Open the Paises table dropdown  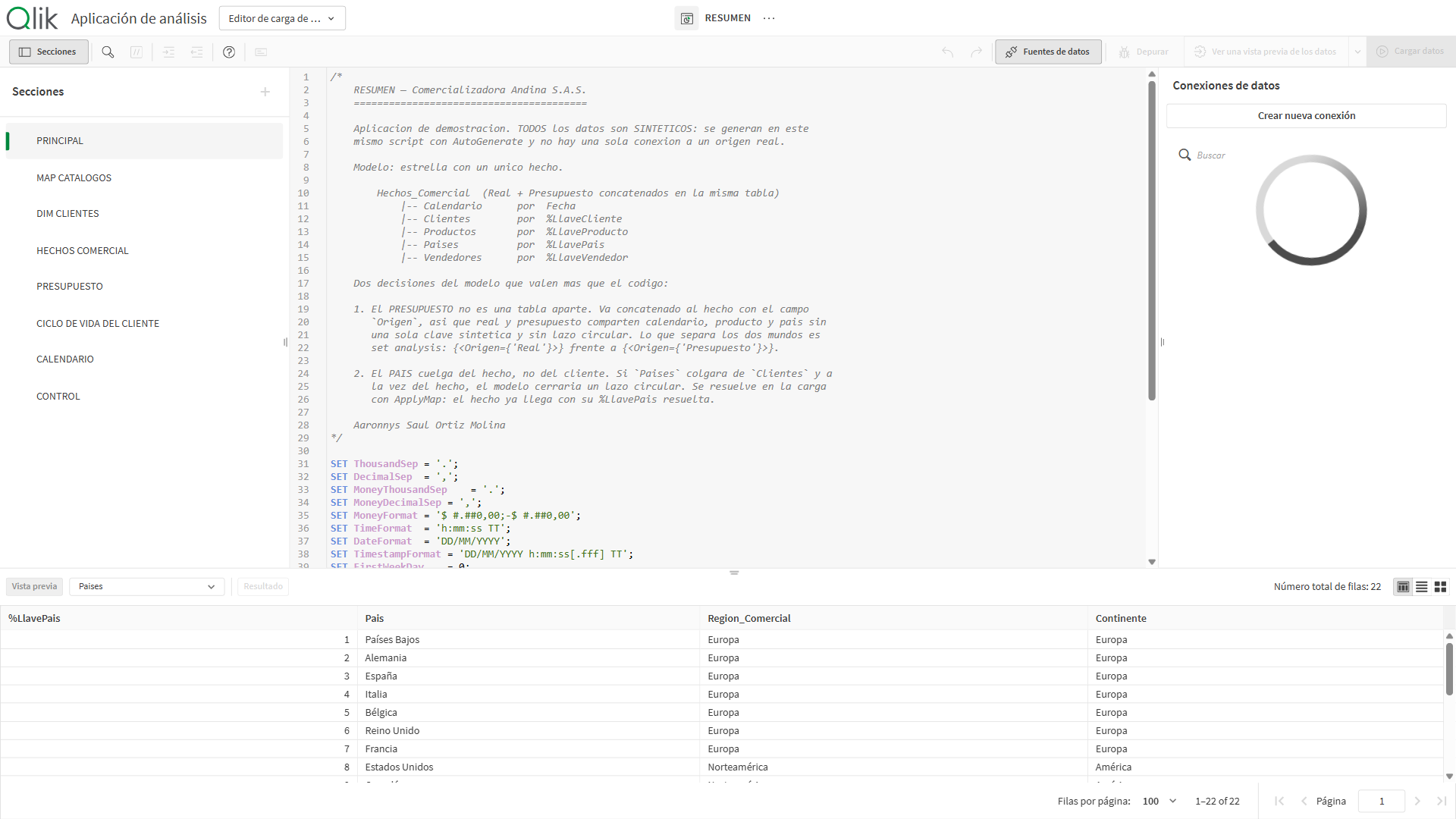point(146,586)
